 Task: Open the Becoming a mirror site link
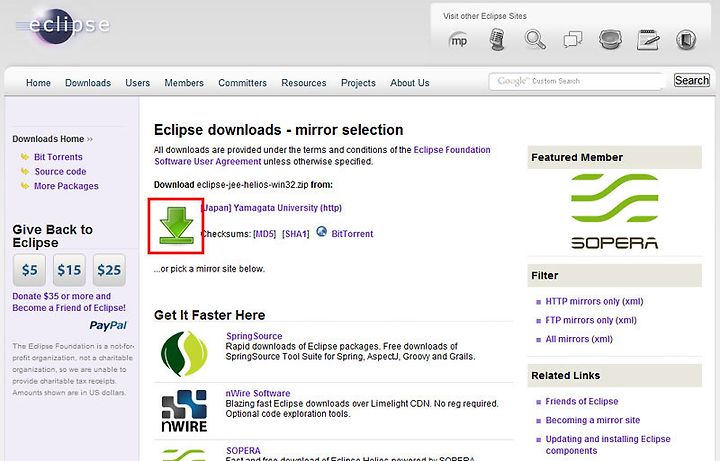click(592, 420)
